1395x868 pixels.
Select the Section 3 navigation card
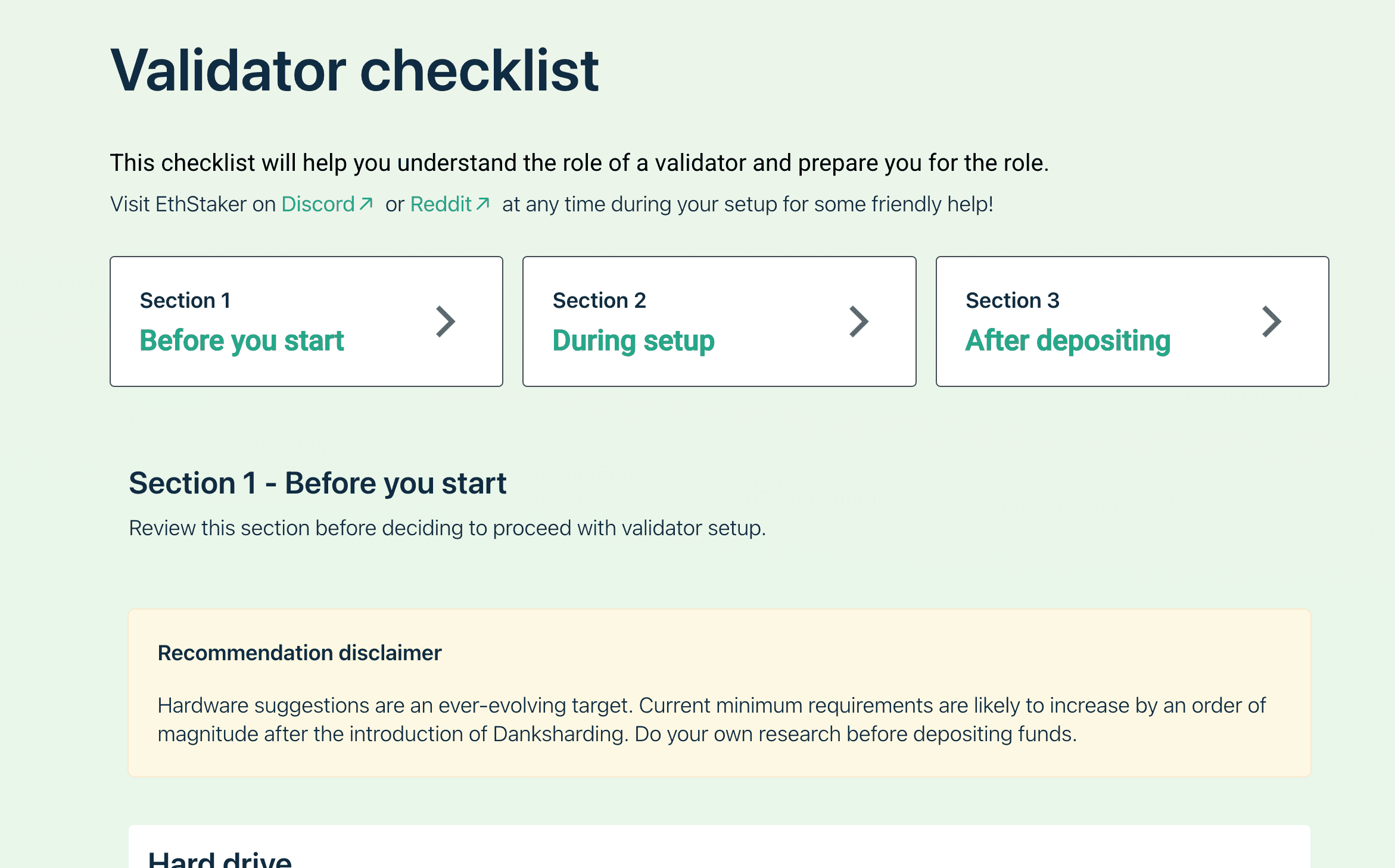[x=1132, y=321]
